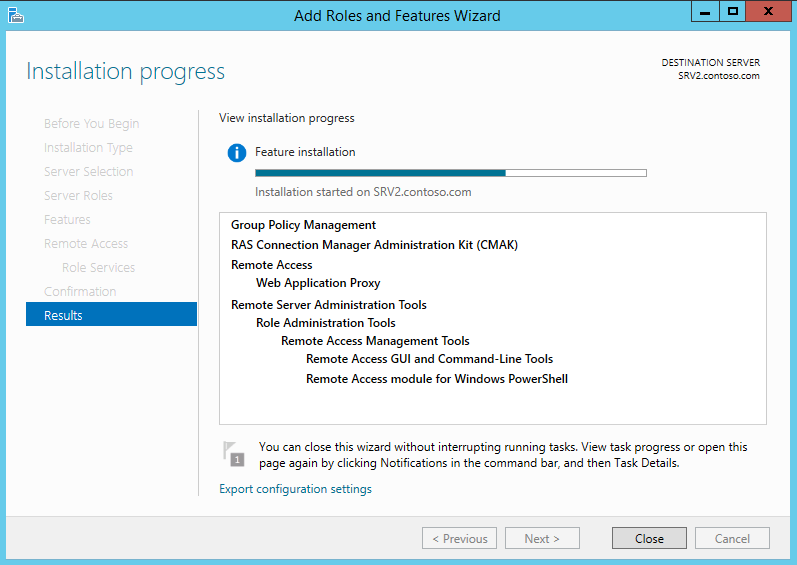The image size is (797, 565).
Task: Click Group Policy Management in the list
Action: point(303,225)
